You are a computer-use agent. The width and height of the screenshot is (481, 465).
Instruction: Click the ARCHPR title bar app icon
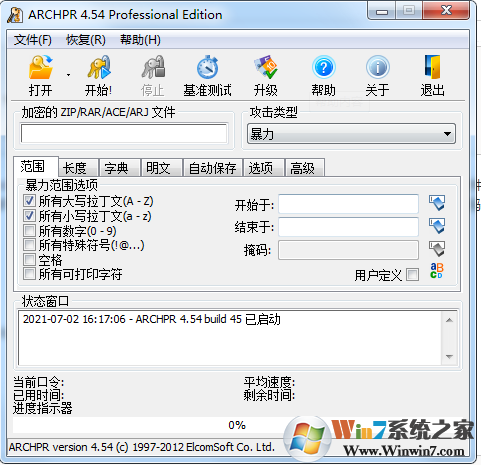pos(15,15)
